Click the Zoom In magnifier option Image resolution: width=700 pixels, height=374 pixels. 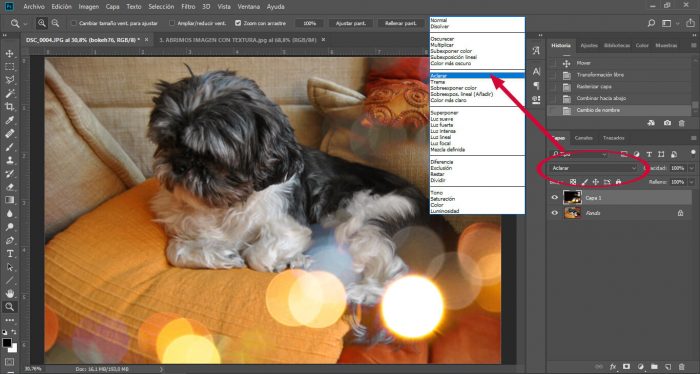tap(42, 23)
